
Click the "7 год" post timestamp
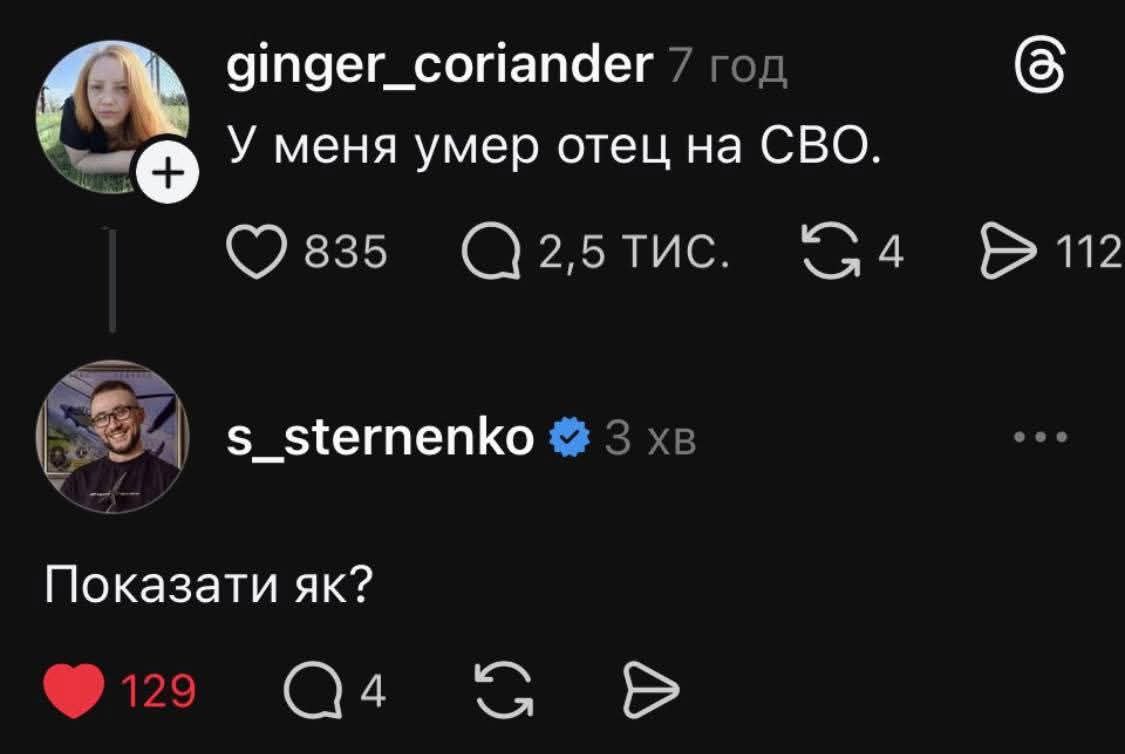726,69
